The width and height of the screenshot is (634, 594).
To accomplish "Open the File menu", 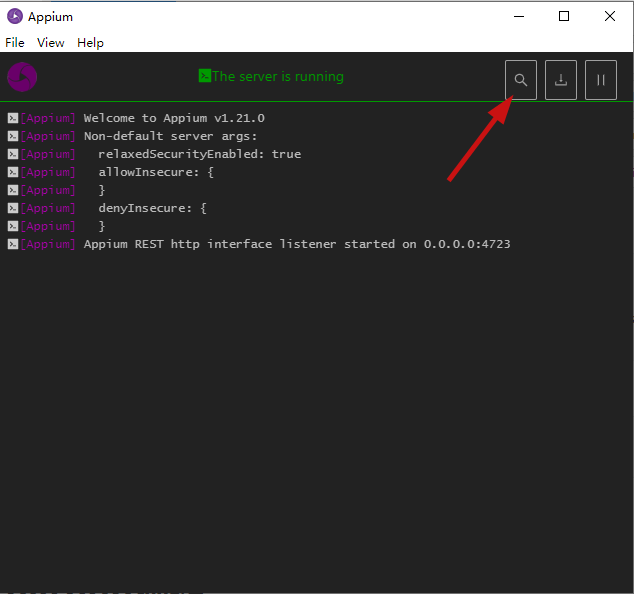I will [15, 42].
